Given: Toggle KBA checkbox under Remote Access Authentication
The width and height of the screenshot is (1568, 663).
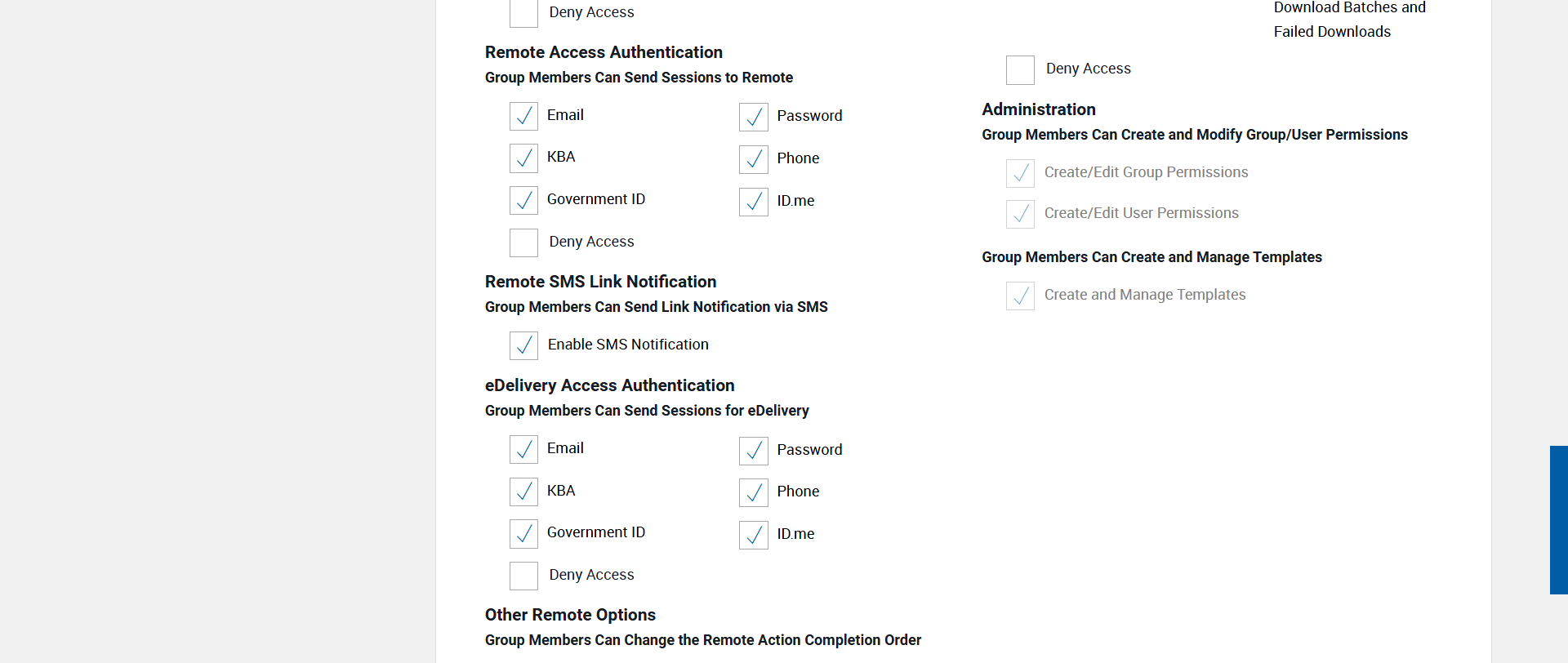Looking at the screenshot, I should (x=523, y=158).
